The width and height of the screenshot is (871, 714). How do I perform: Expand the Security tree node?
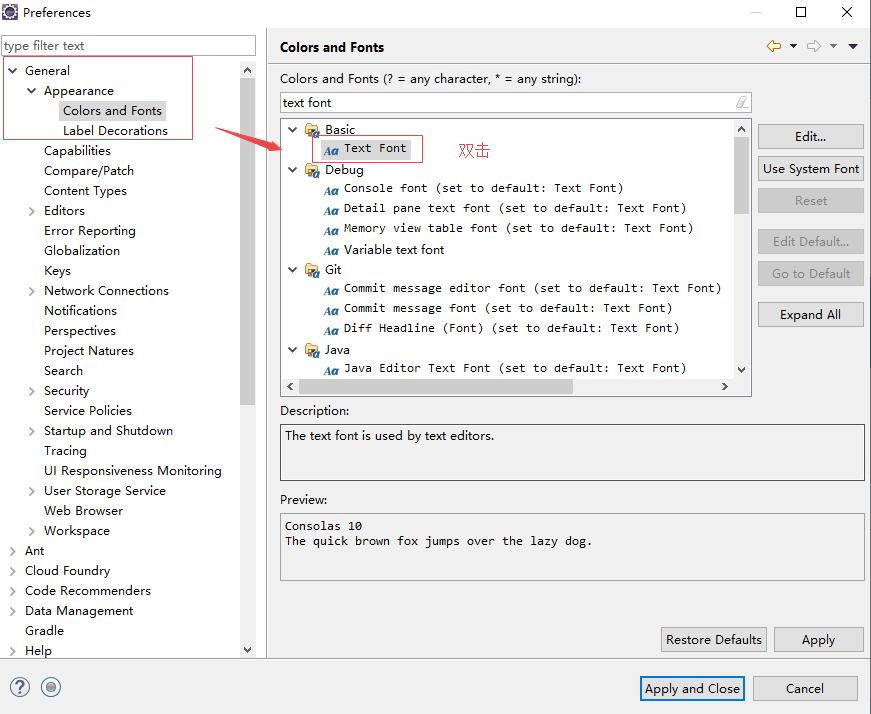32,391
